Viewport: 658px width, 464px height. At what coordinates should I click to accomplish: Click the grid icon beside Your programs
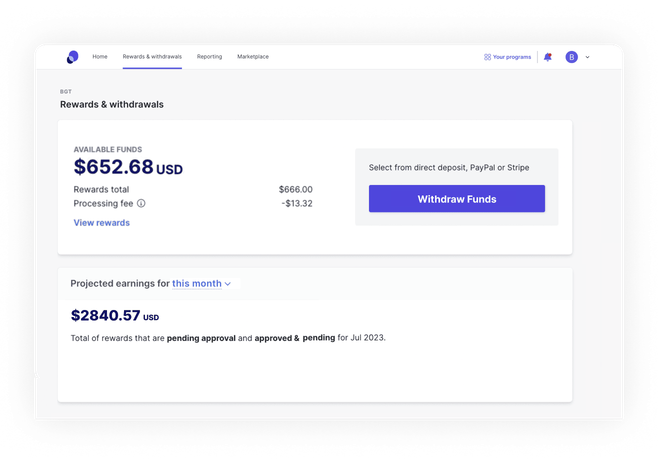pyautogui.click(x=487, y=57)
